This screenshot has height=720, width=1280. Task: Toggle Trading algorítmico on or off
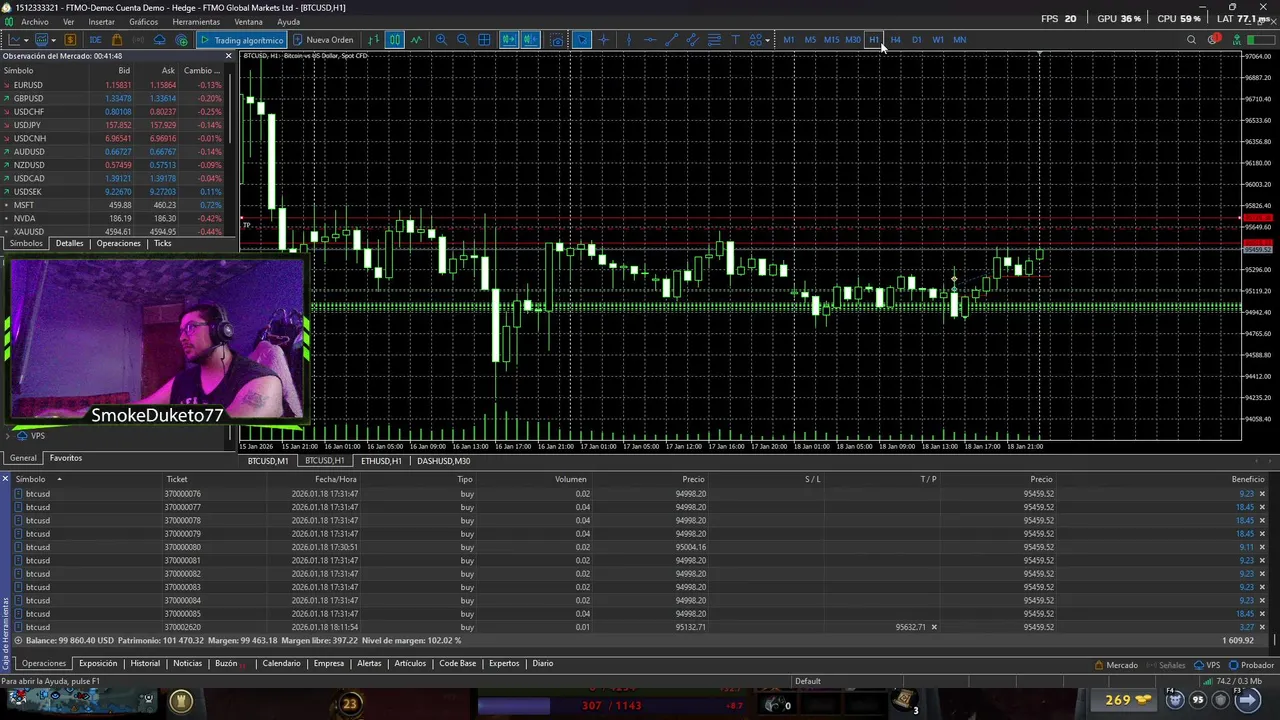click(x=242, y=40)
